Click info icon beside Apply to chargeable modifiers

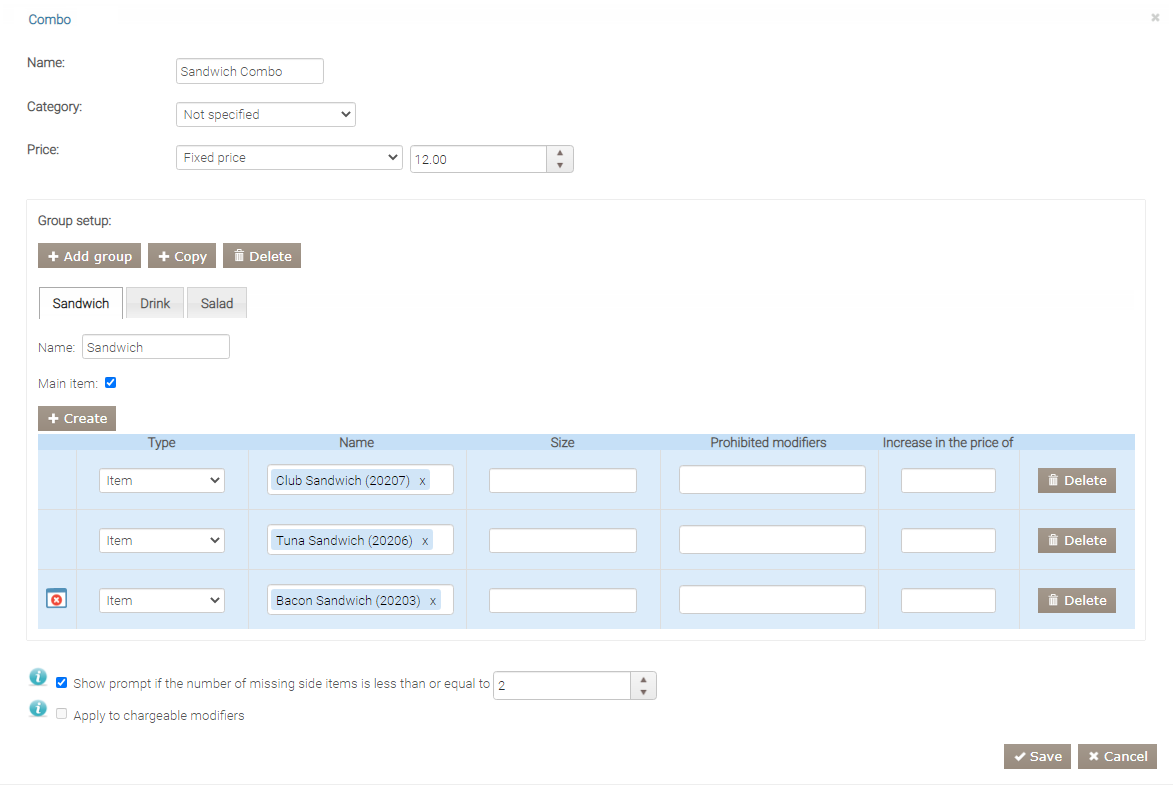click(38, 709)
